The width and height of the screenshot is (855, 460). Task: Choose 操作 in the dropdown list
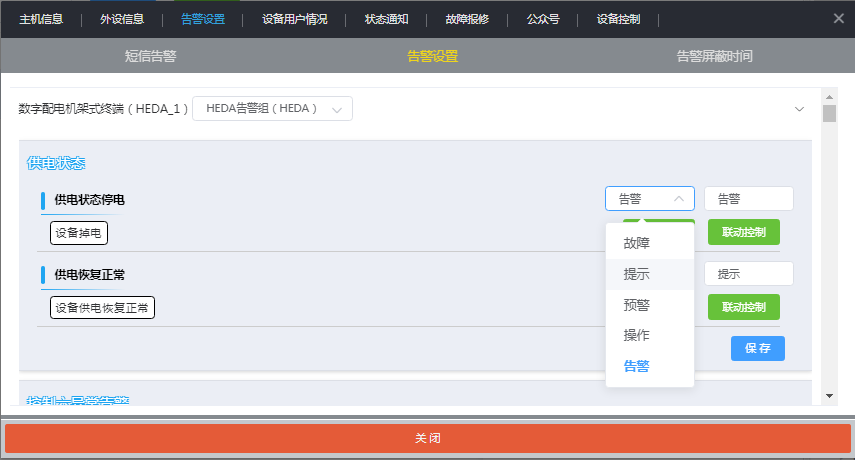click(637, 335)
